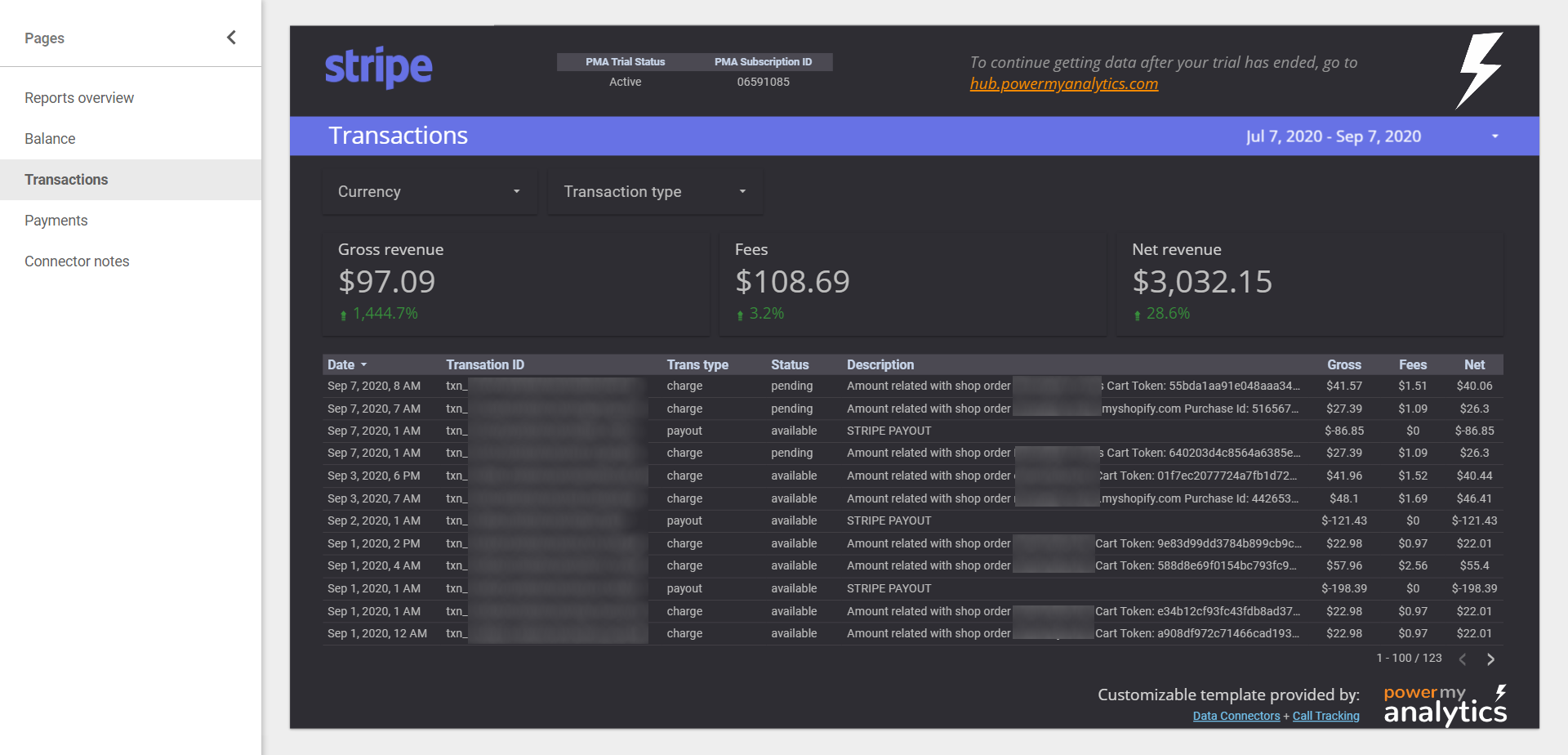Image resolution: width=1568 pixels, height=755 pixels.
Task: Follow the Data Connectors link
Action: pyautogui.click(x=1236, y=717)
